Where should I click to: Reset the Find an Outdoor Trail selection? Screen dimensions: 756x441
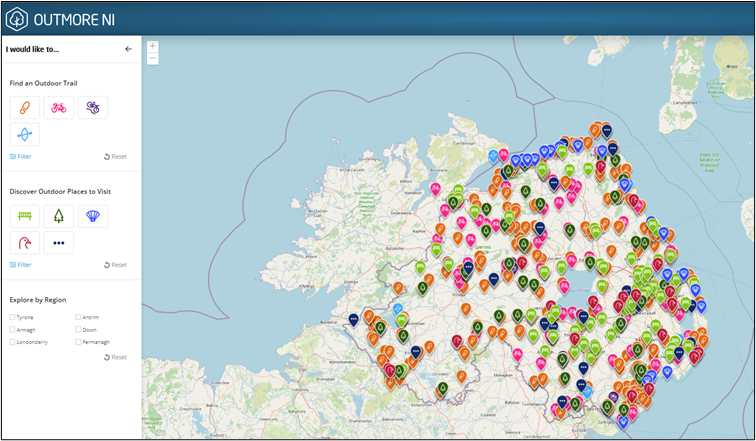pyautogui.click(x=115, y=157)
